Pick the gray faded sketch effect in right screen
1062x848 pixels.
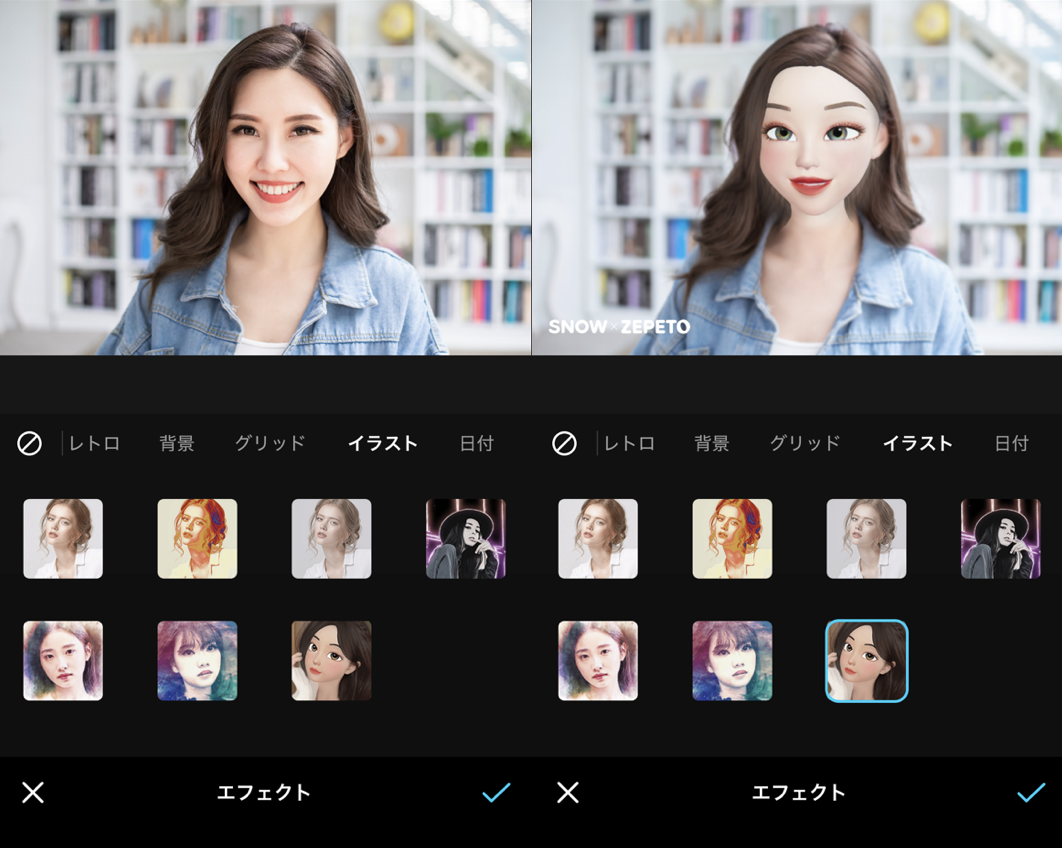(866, 539)
